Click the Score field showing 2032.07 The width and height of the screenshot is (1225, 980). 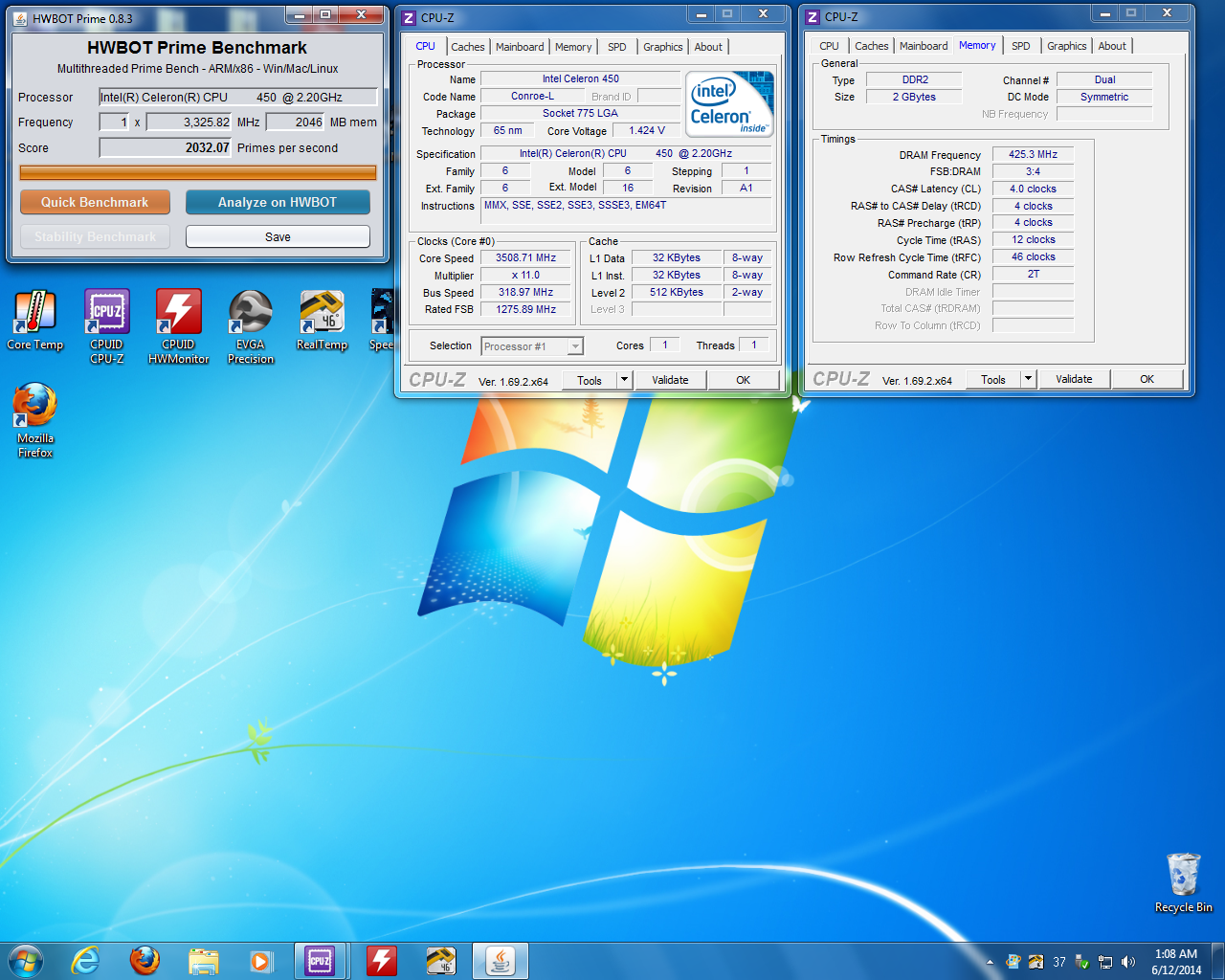(166, 147)
